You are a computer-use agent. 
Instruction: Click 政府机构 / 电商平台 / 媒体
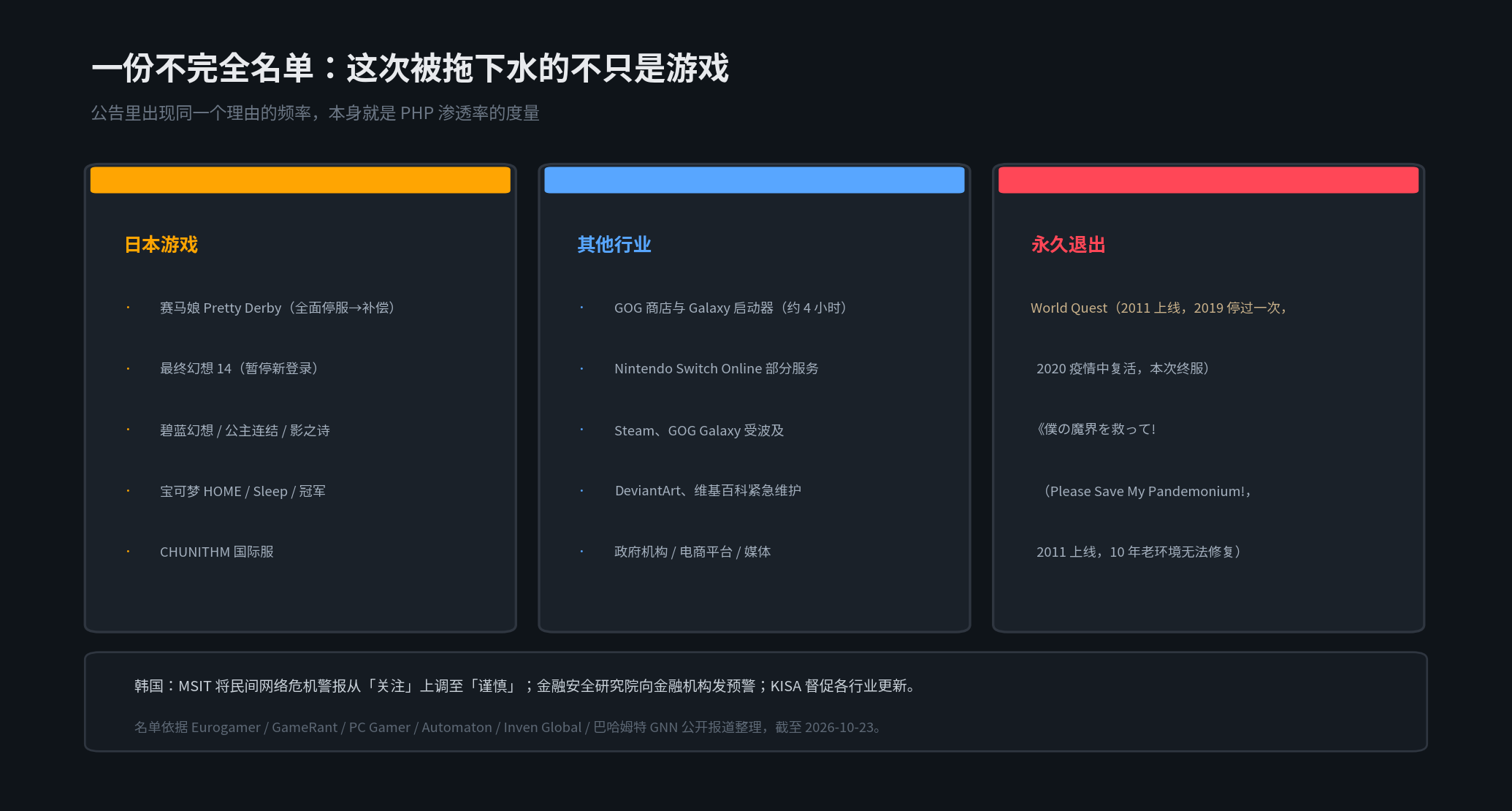[692, 552]
